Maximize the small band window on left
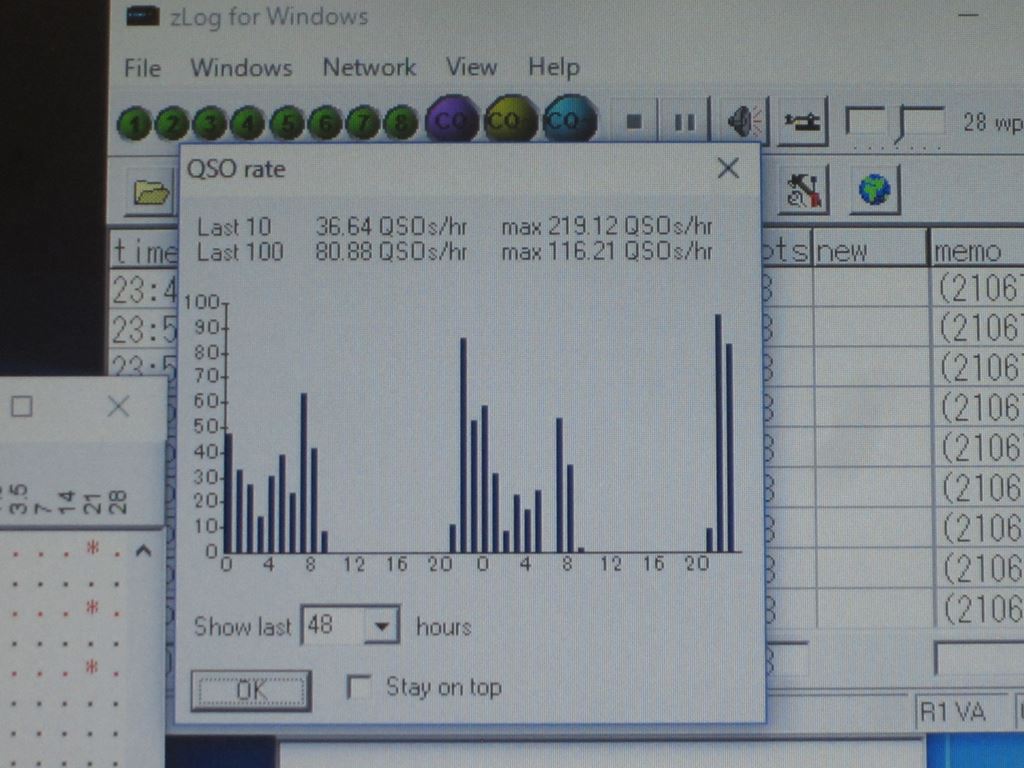The width and height of the screenshot is (1024, 768). [x=22, y=407]
